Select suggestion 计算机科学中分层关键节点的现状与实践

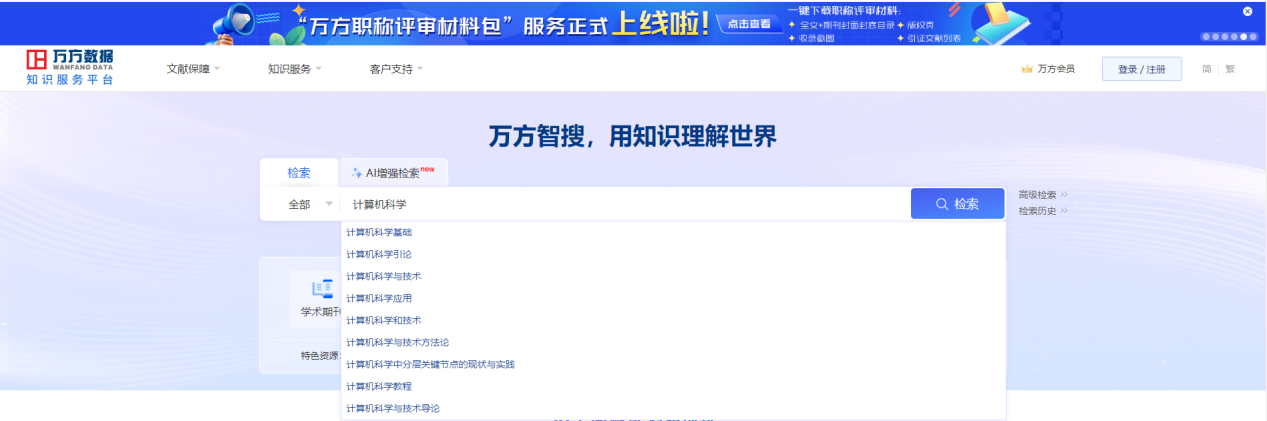[673, 364]
